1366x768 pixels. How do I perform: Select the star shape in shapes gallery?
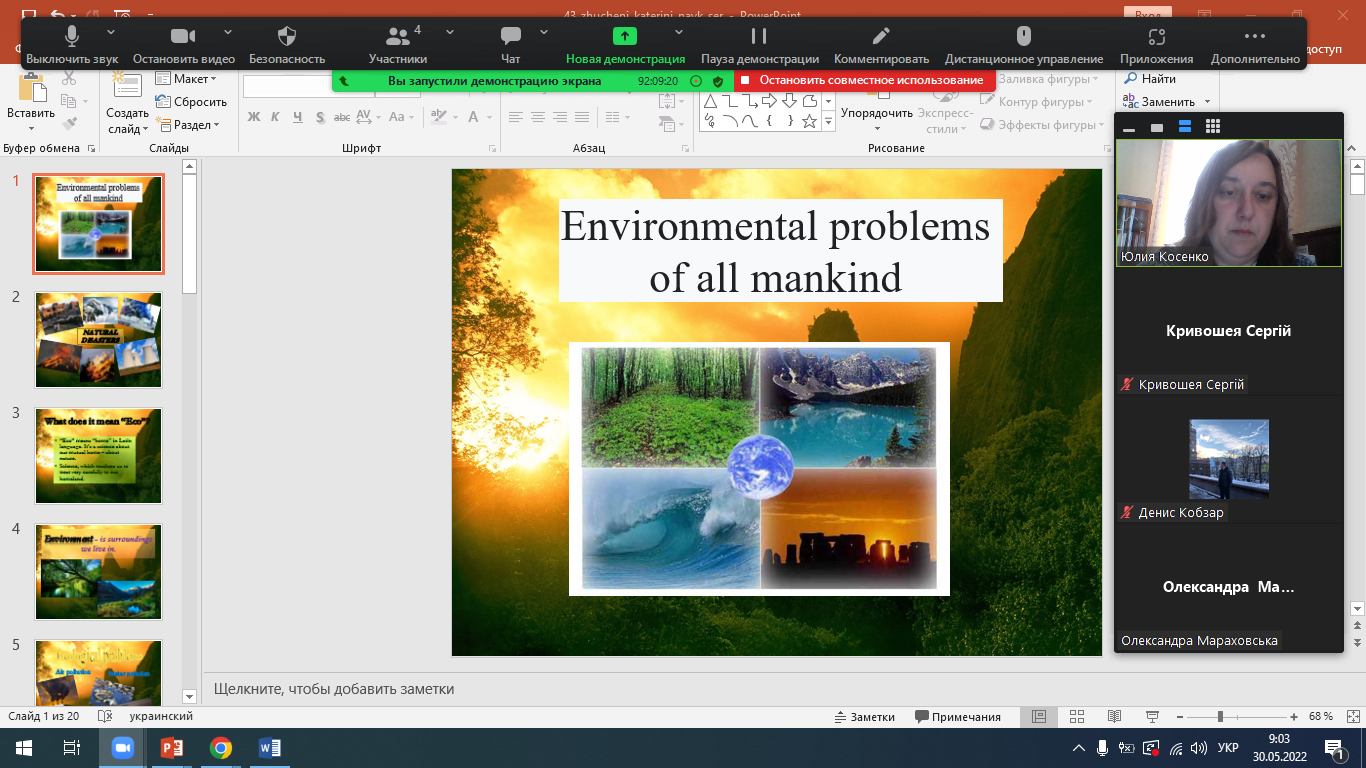(x=810, y=122)
